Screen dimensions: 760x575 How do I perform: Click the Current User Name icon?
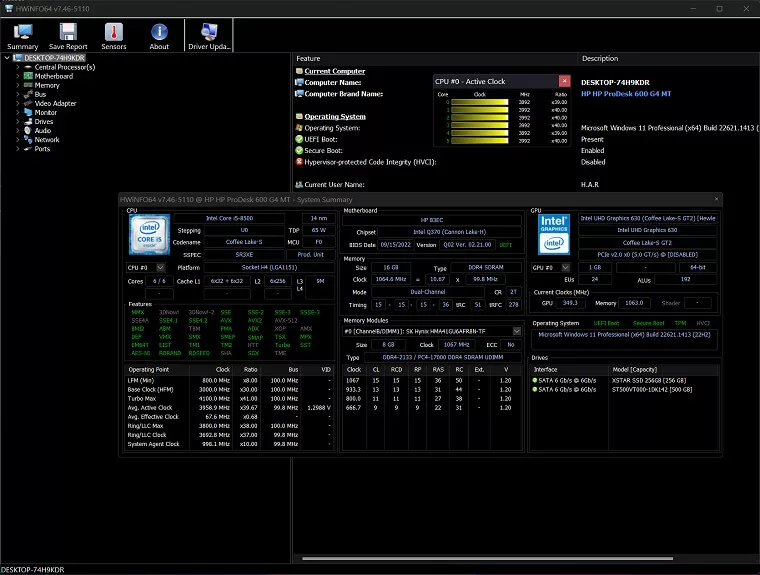tap(299, 184)
